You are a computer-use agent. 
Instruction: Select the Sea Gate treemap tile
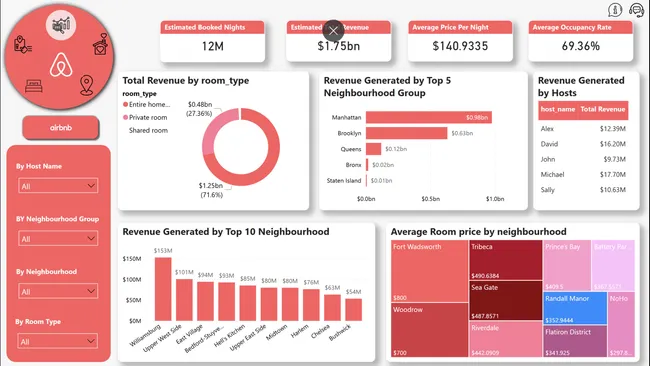point(505,301)
